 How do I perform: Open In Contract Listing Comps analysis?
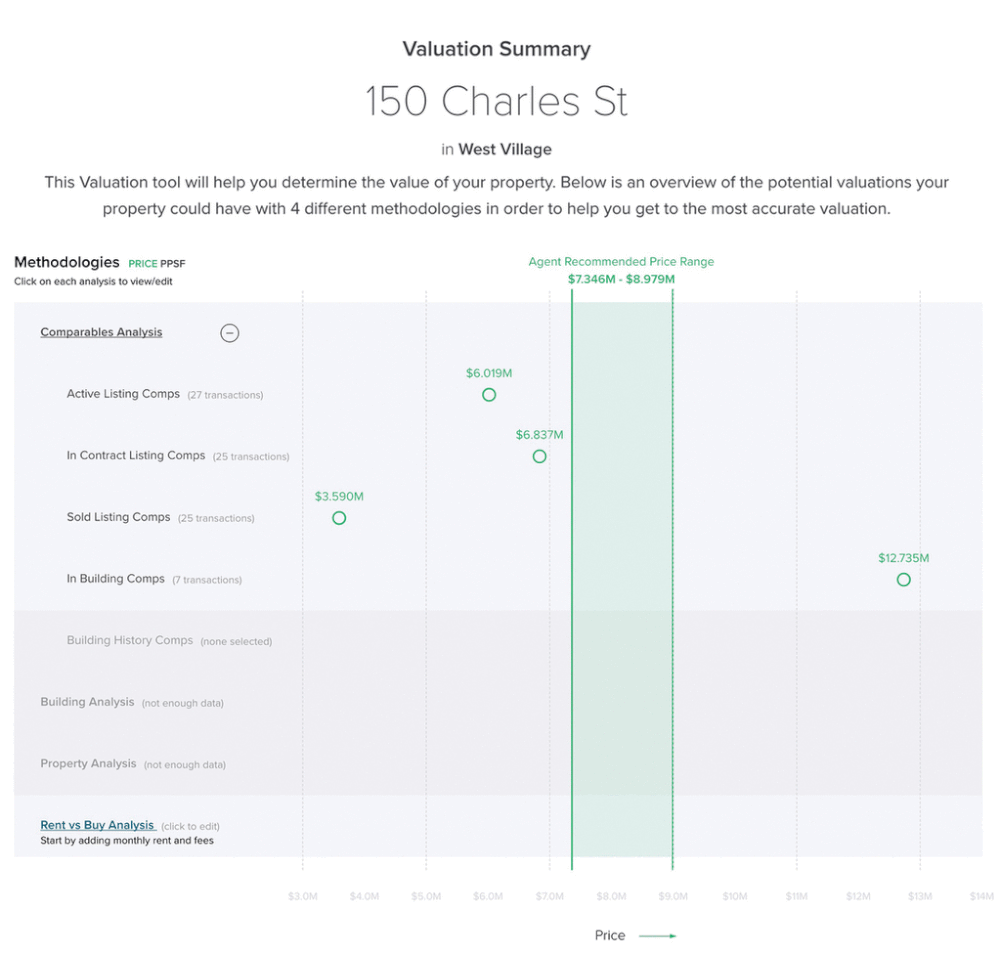click(136, 456)
